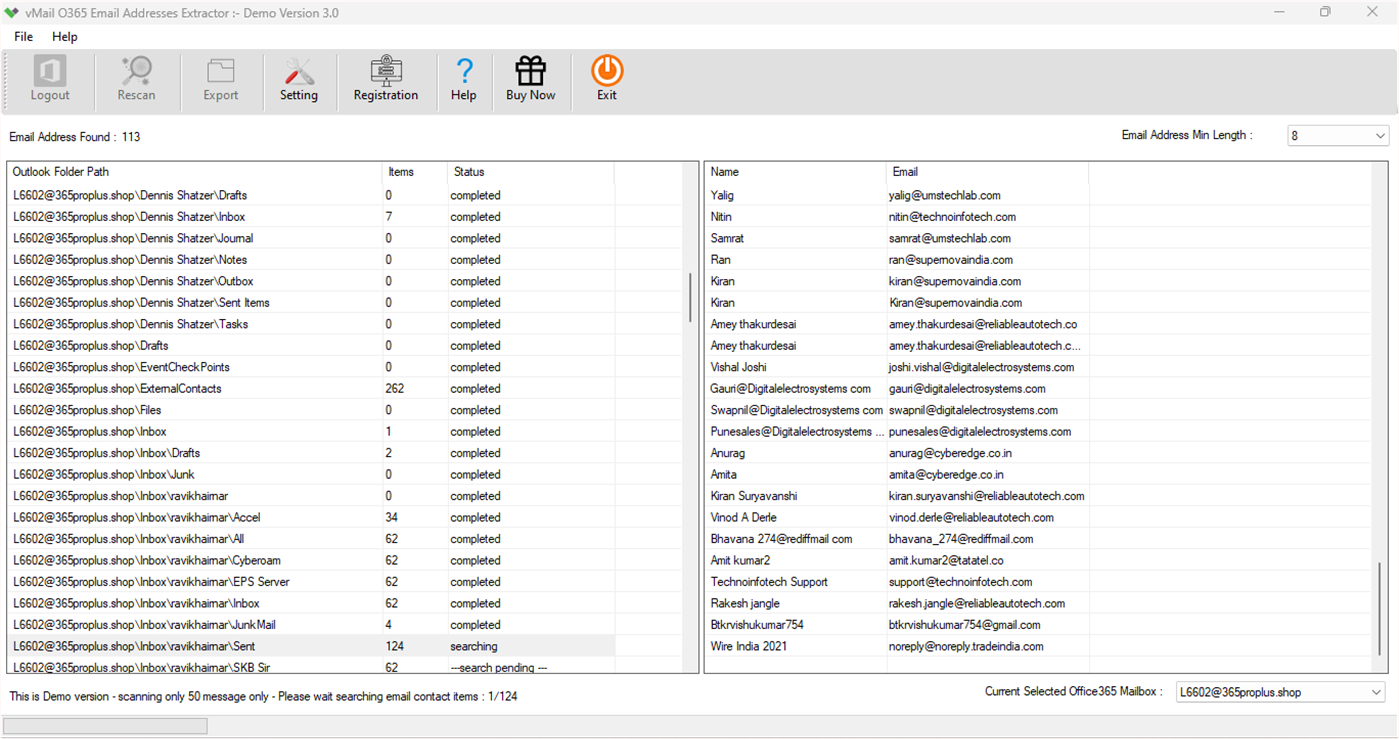The height and width of the screenshot is (739, 1399).
Task: Select the swapnil@digitalelectrosystems.com email
Action: tap(973, 410)
